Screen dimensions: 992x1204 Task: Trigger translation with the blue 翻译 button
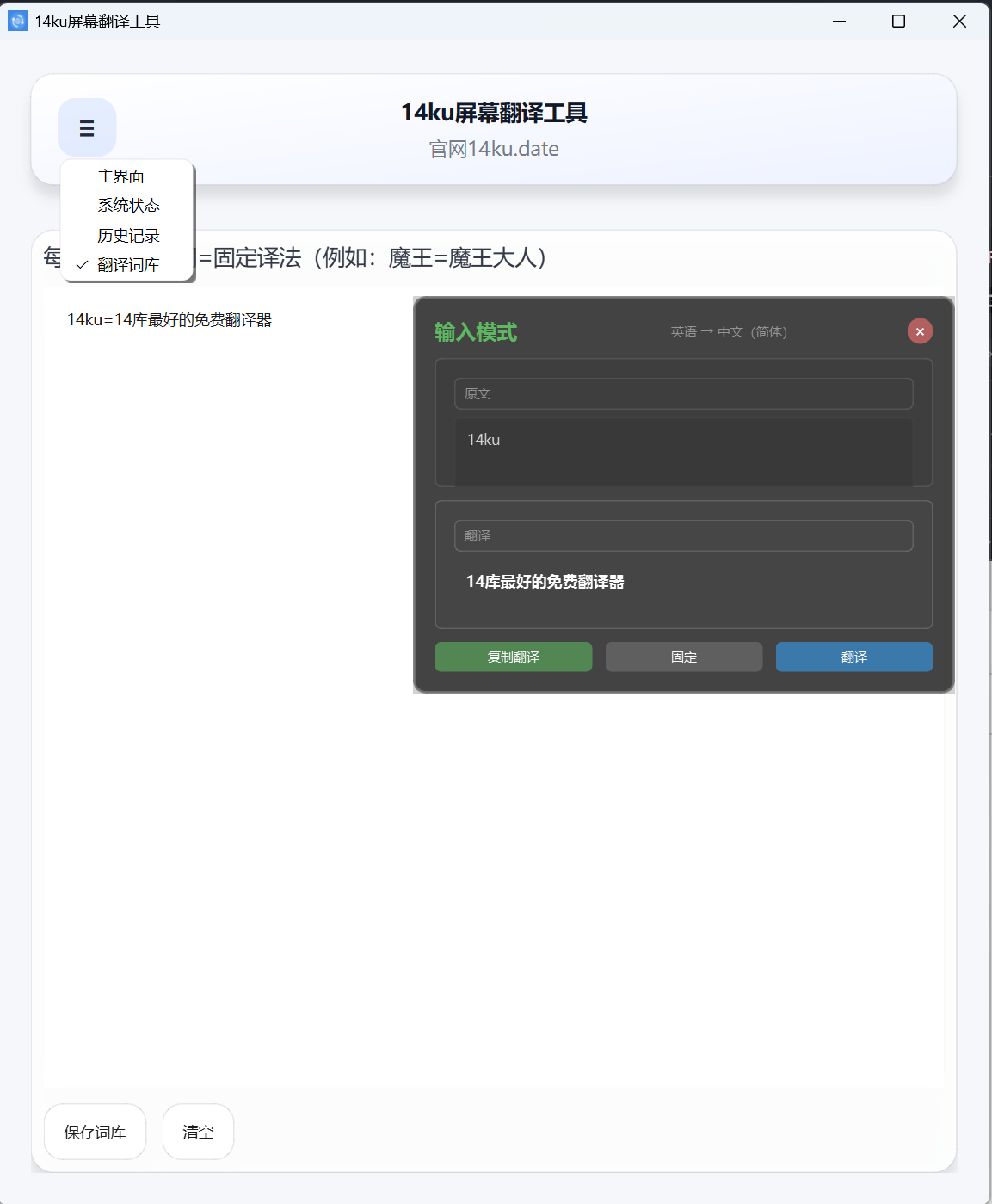coord(853,657)
